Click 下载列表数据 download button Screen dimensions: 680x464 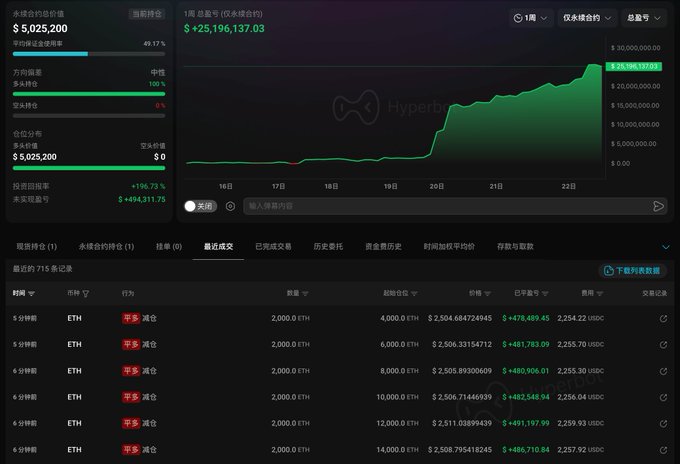(x=632, y=271)
